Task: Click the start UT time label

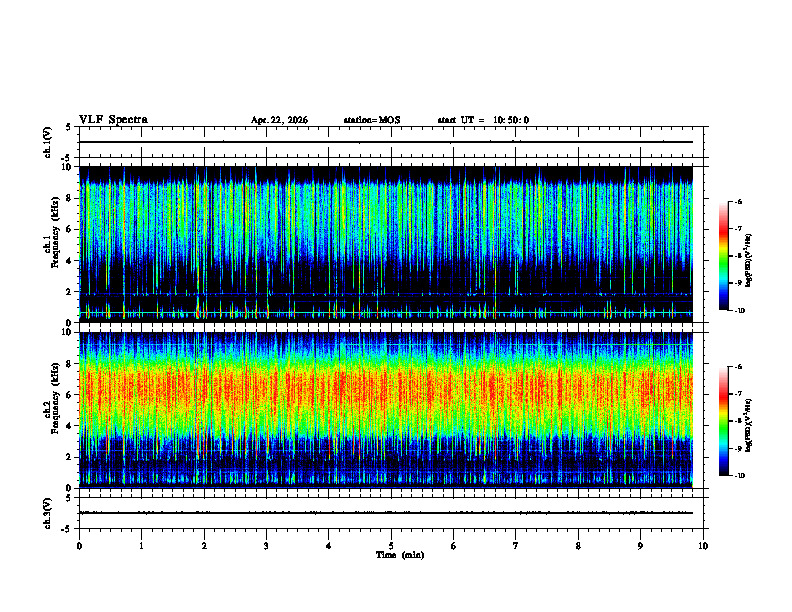Action: (483, 120)
